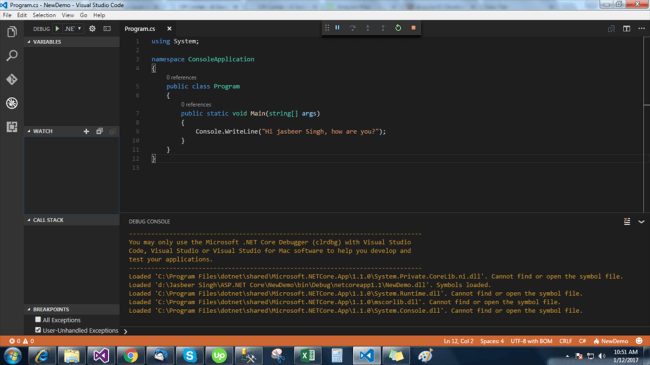
Task: Enable the All Exceptions breakpoint checkbox
Action: point(38,319)
